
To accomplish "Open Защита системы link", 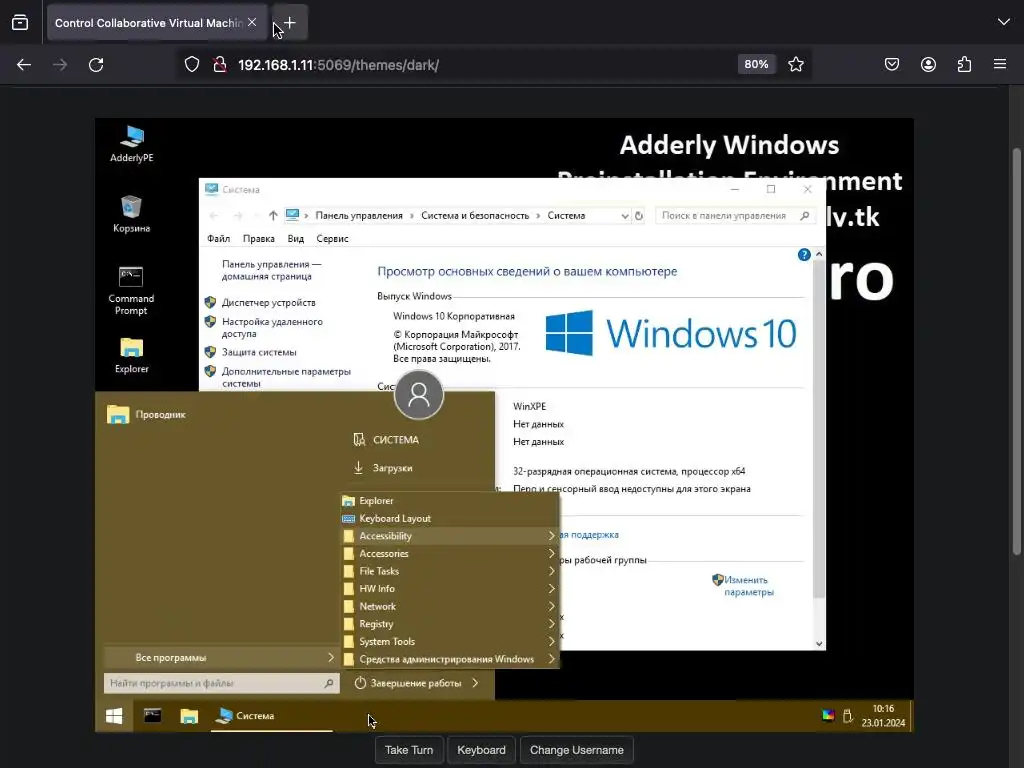I will pyautogui.click(x=259, y=352).
